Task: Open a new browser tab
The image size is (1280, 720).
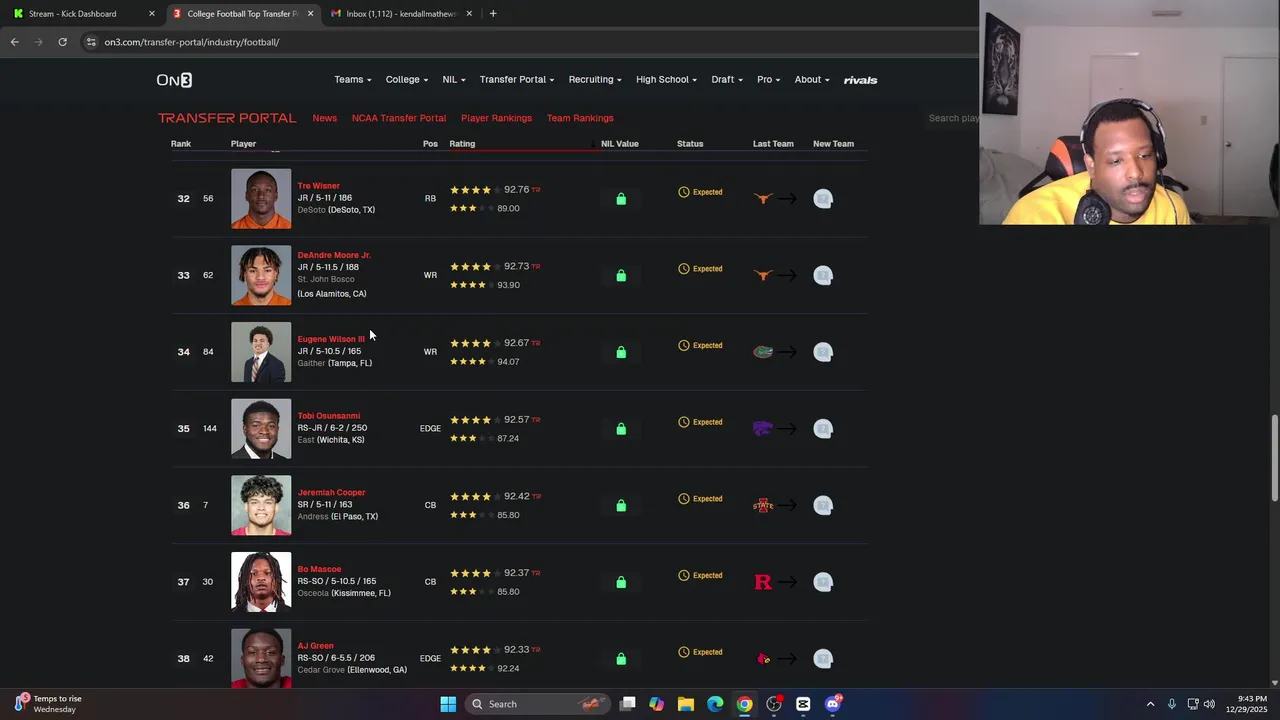Action: 493,14
